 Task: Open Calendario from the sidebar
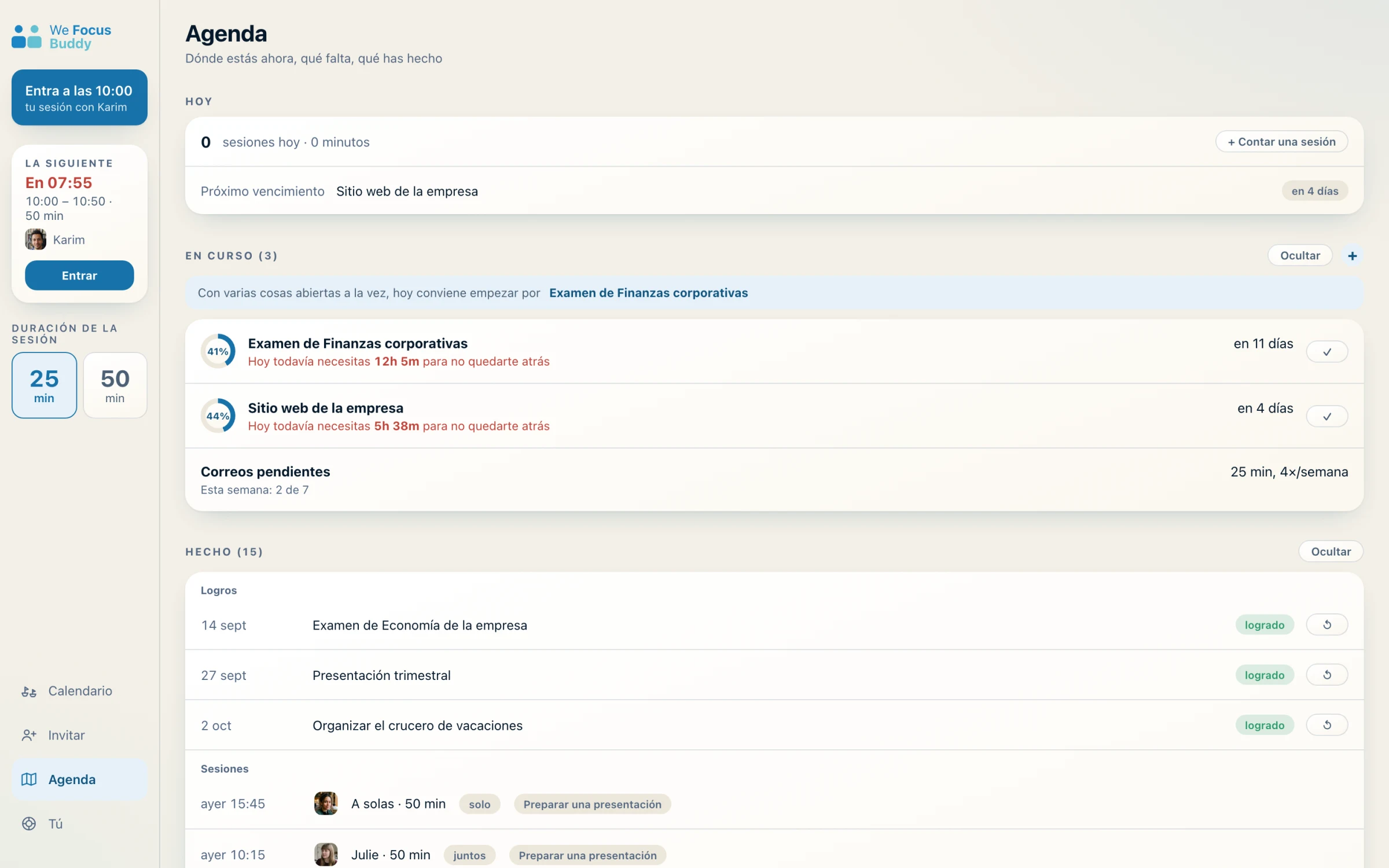79,691
